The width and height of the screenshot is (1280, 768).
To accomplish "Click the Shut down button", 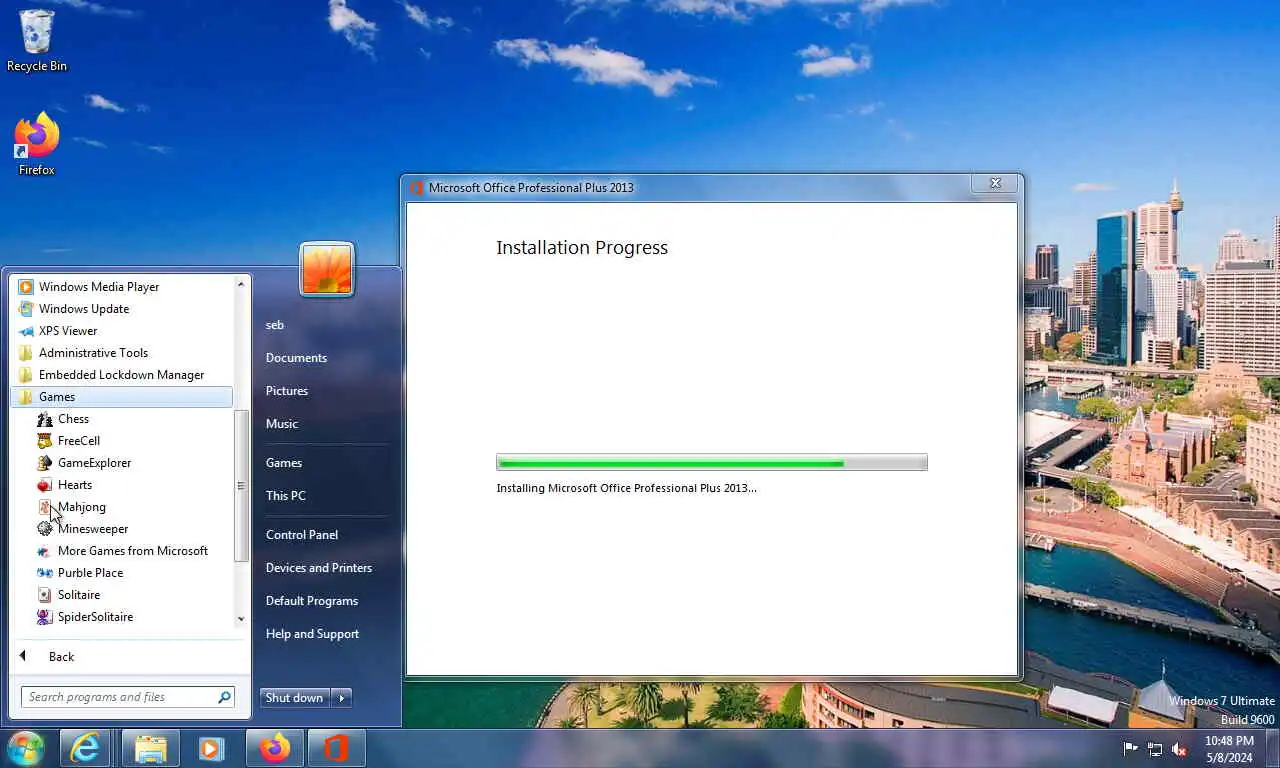I will 294,698.
